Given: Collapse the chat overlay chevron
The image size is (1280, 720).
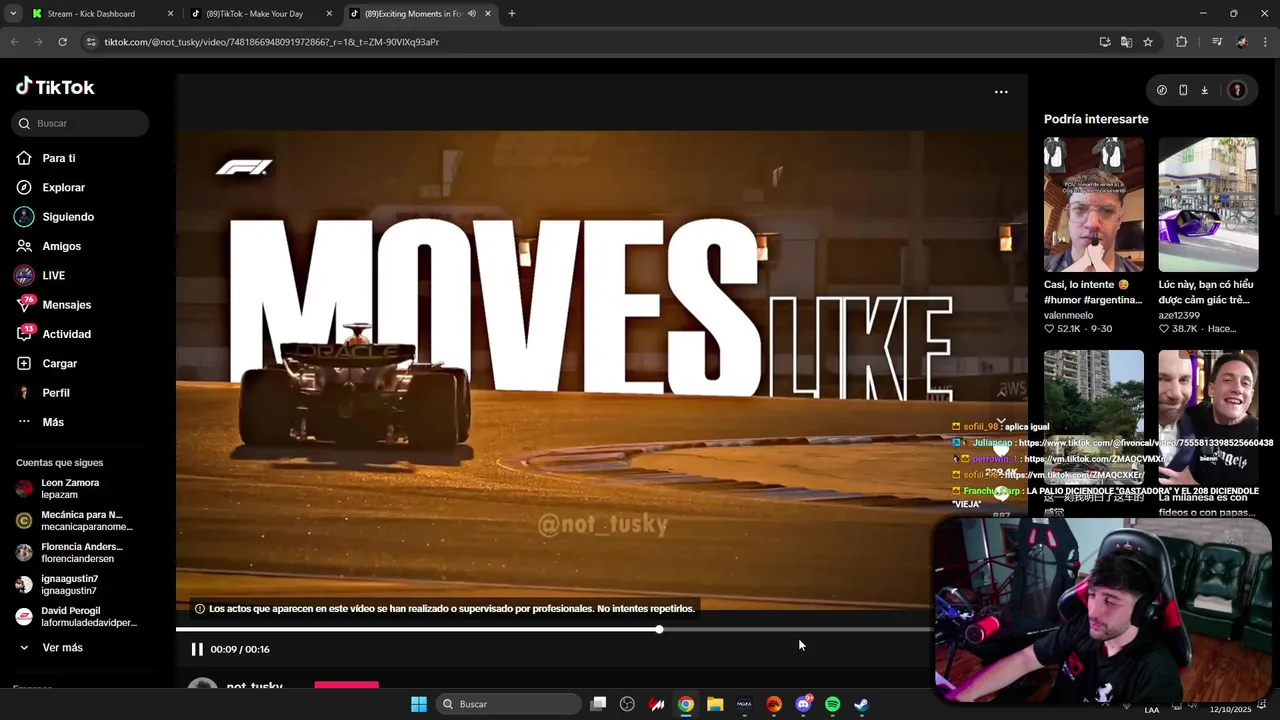Looking at the screenshot, I should pyautogui.click(x=1001, y=421).
